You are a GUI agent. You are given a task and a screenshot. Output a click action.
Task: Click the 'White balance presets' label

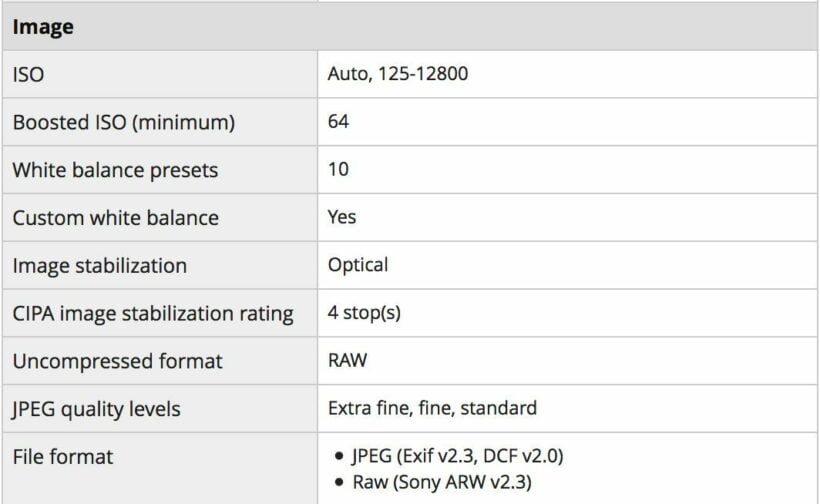tap(115, 170)
